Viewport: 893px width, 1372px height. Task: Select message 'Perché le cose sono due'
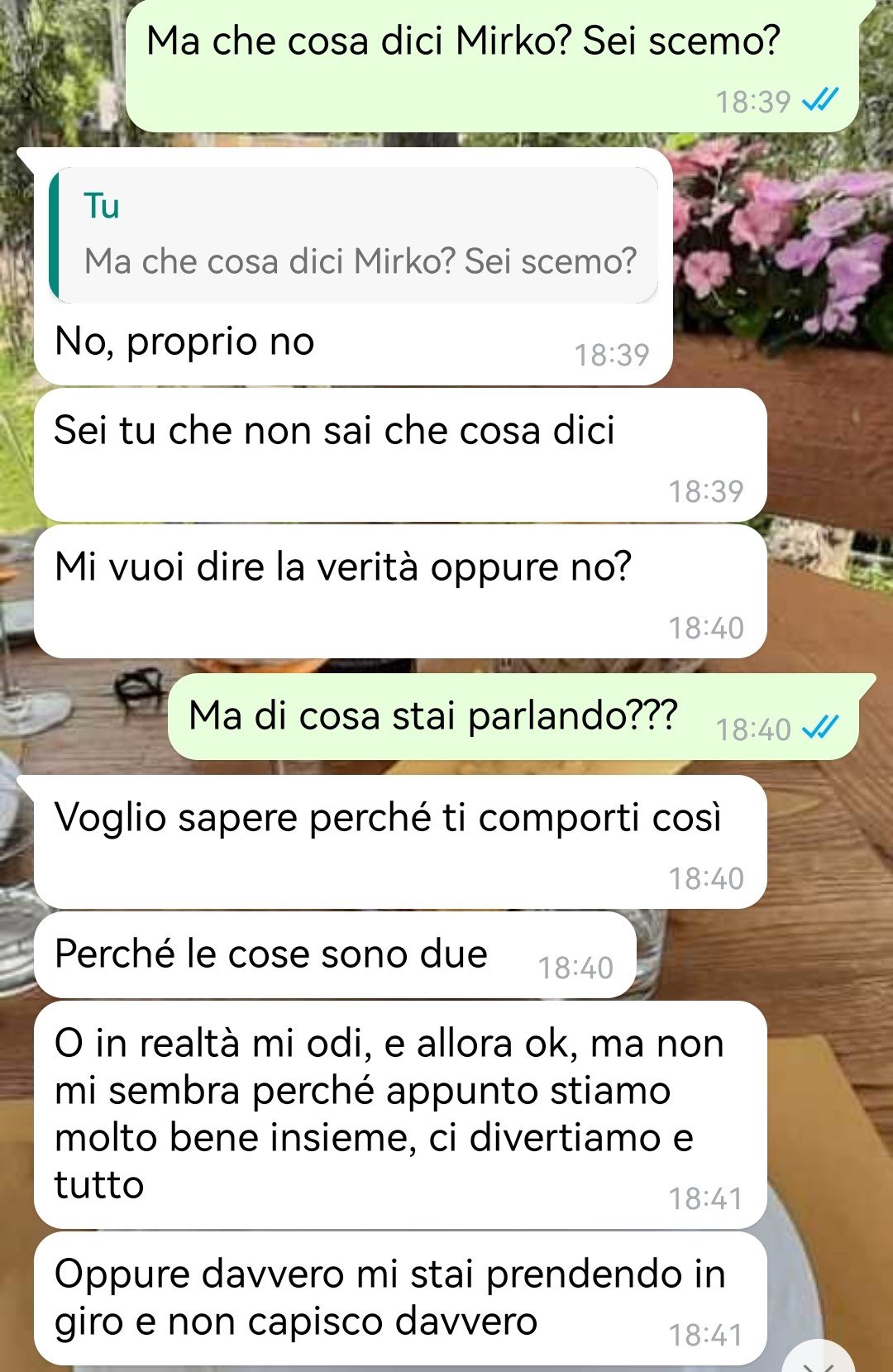click(x=335, y=954)
